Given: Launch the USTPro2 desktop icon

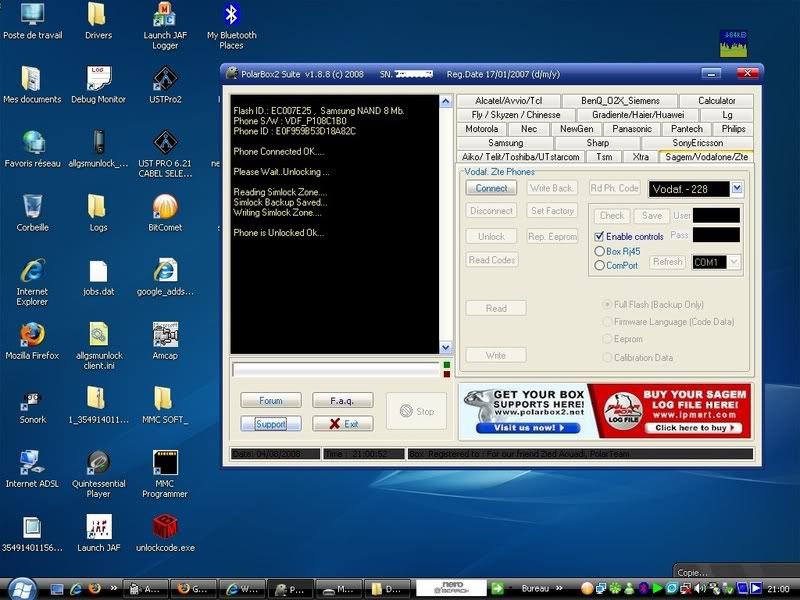Looking at the screenshot, I should point(165,84).
